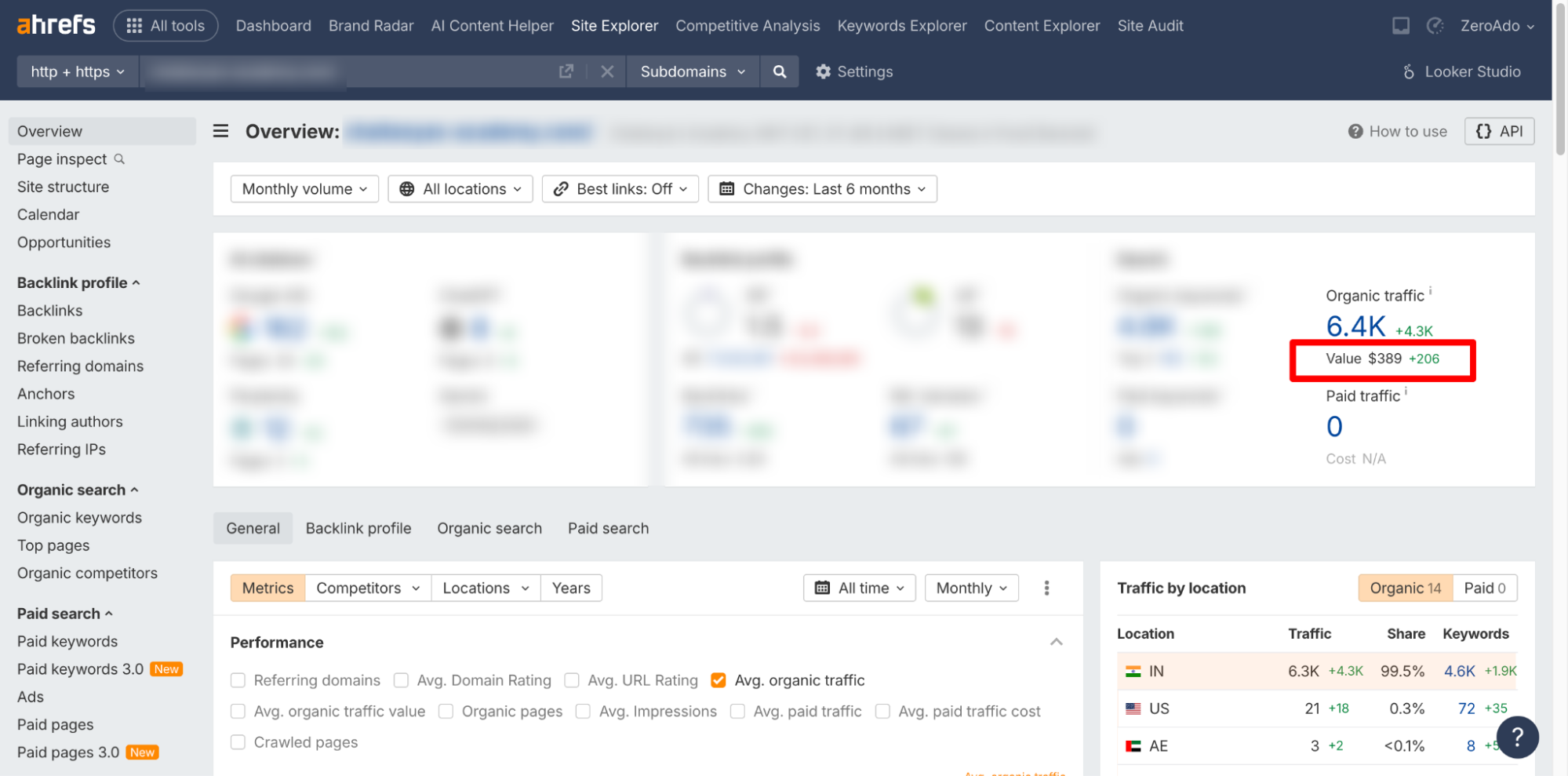The width and height of the screenshot is (1568, 776).
Task: Enable the Referring domains checkbox
Action: pos(238,680)
